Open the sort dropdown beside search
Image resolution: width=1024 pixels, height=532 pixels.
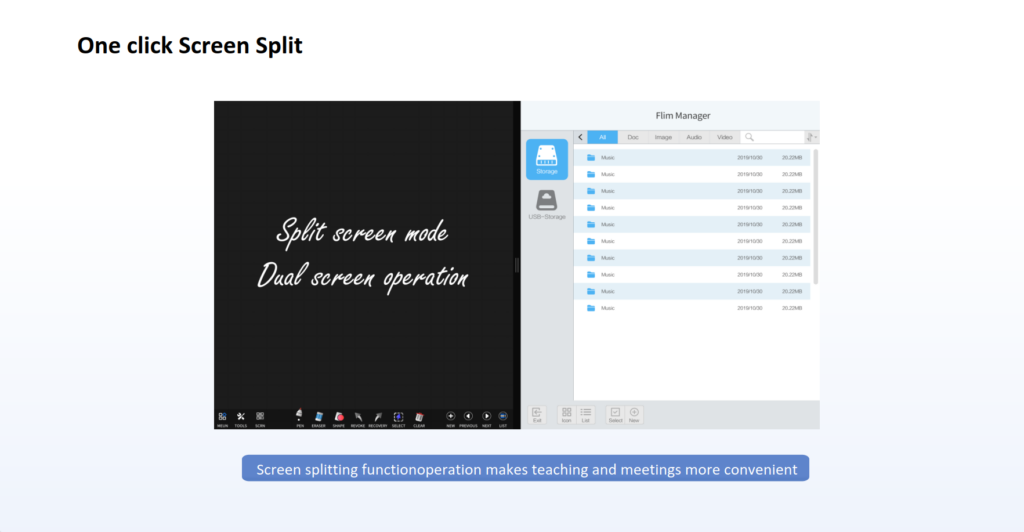(x=811, y=137)
